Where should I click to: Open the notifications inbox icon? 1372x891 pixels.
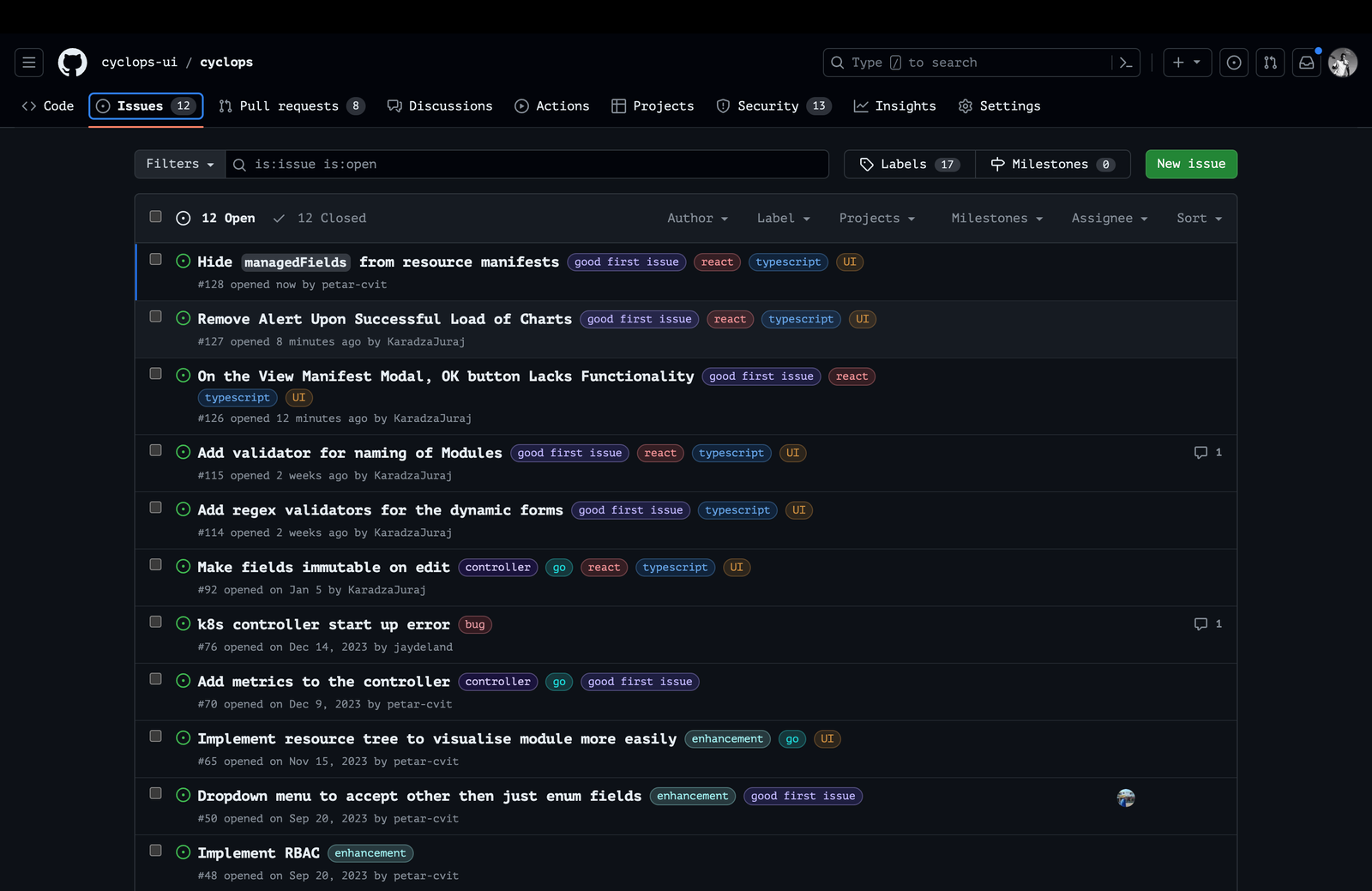(x=1306, y=63)
